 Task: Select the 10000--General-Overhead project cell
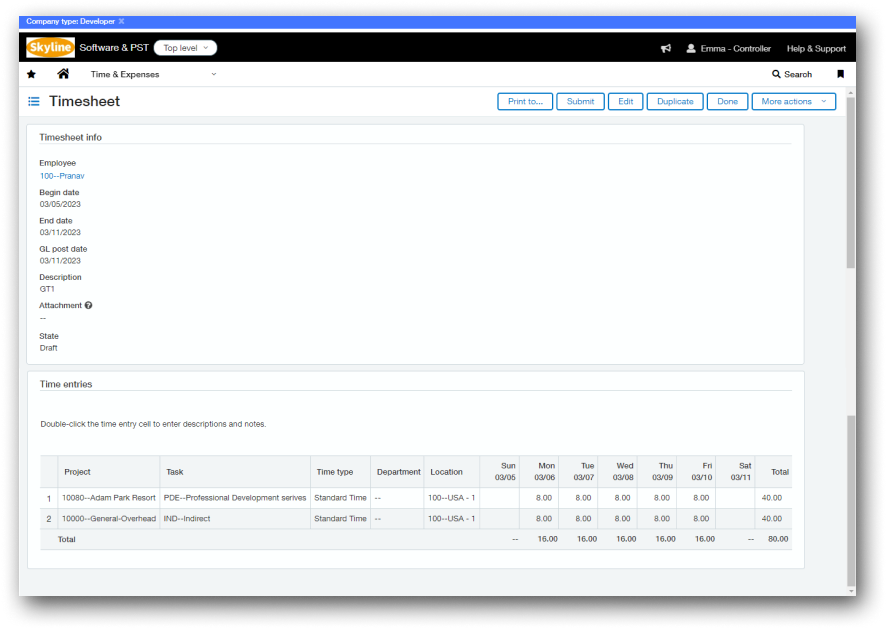point(109,519)
